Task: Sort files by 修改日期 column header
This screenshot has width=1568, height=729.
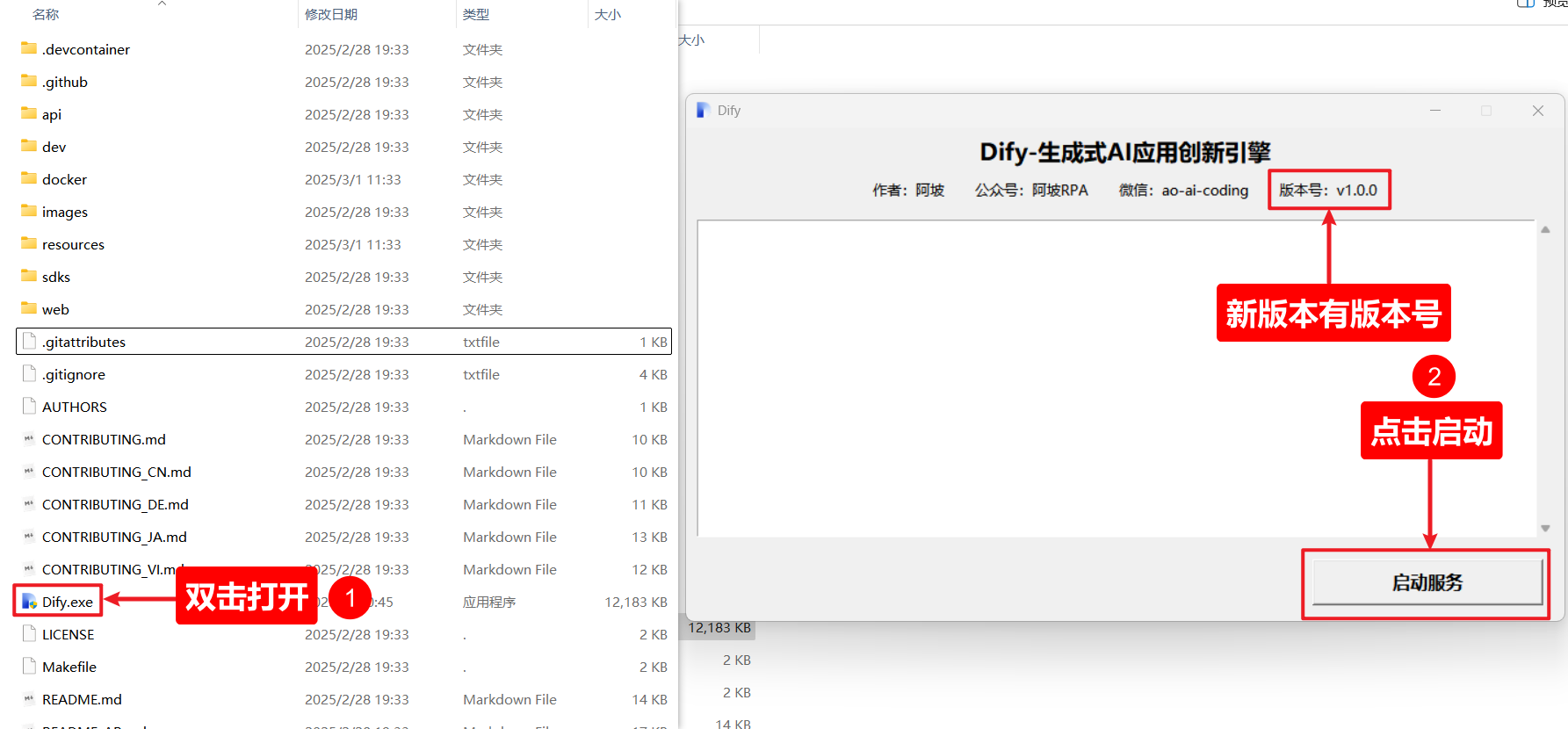Action: click(x=331, y=14)
